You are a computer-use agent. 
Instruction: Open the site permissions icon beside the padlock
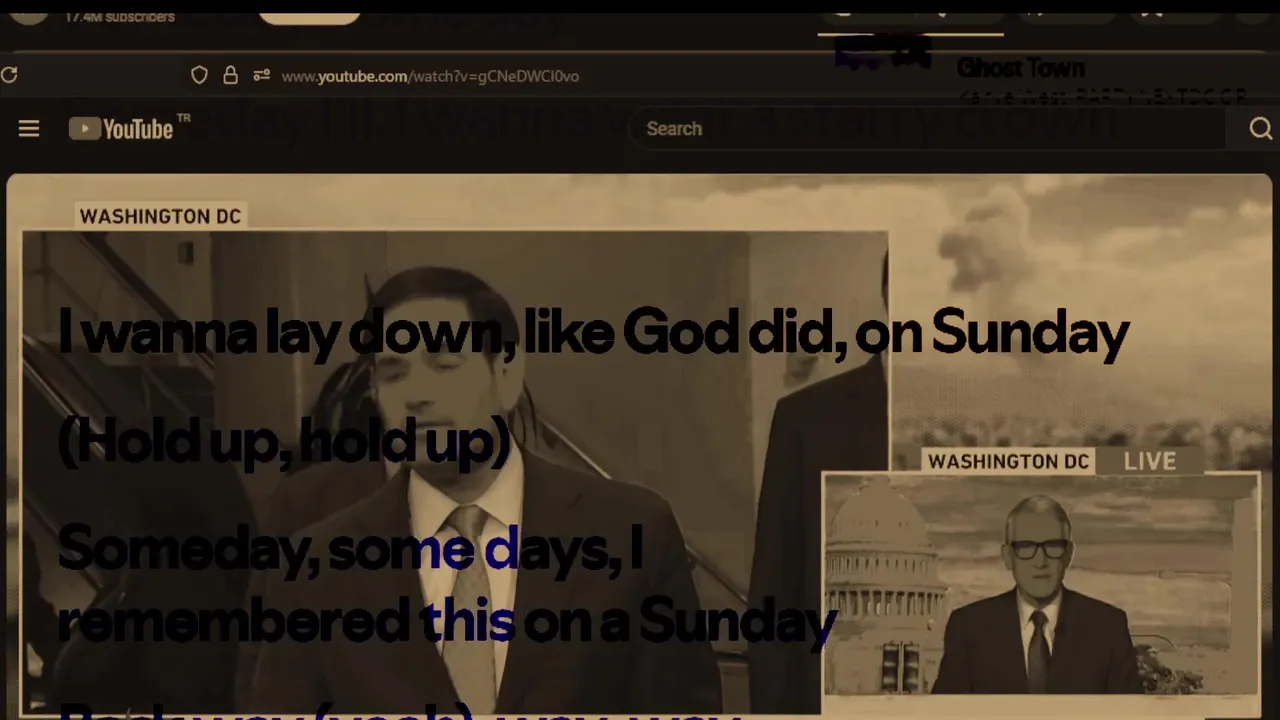coord(261,75)
